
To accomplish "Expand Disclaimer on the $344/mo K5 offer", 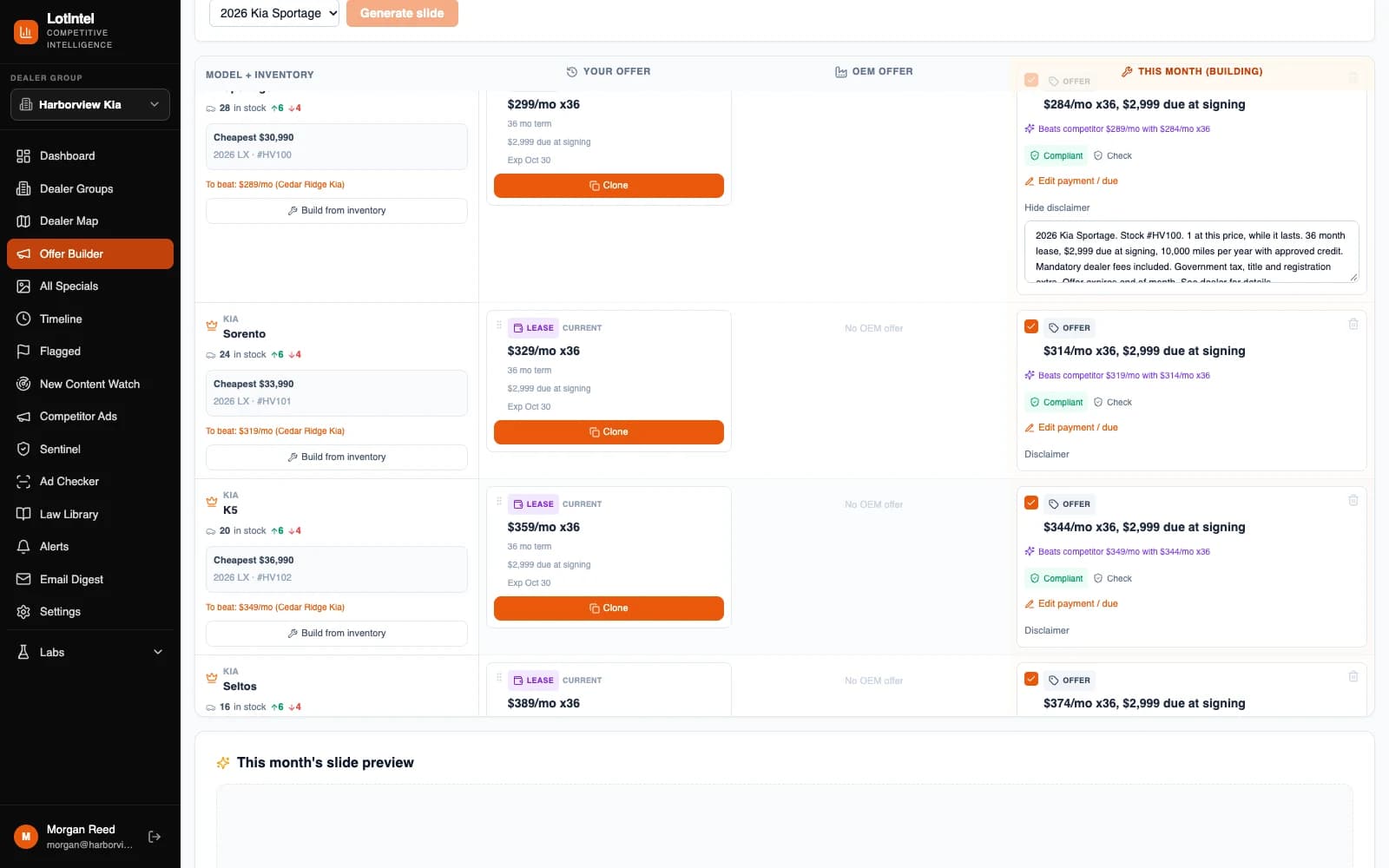I will 1047,630.
